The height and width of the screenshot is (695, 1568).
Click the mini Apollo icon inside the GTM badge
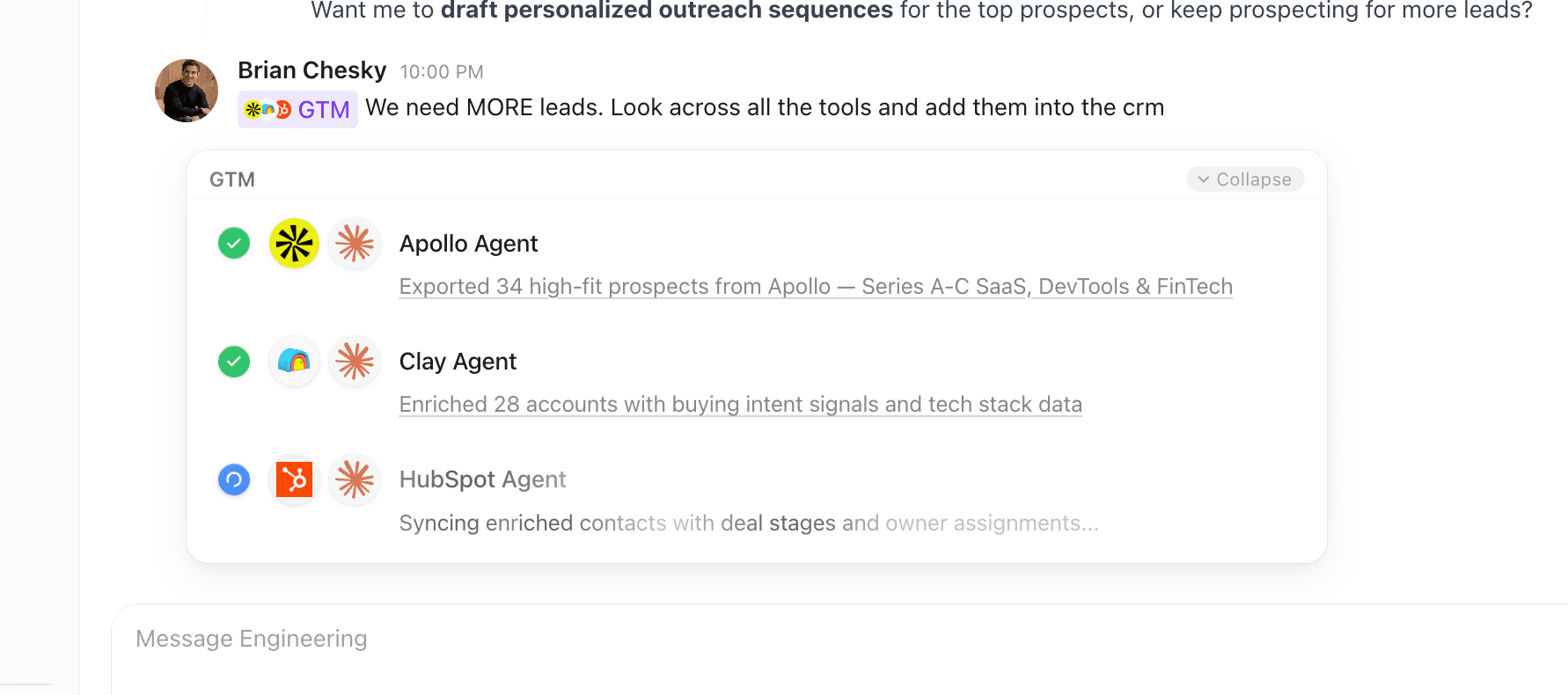click(253, 109)
